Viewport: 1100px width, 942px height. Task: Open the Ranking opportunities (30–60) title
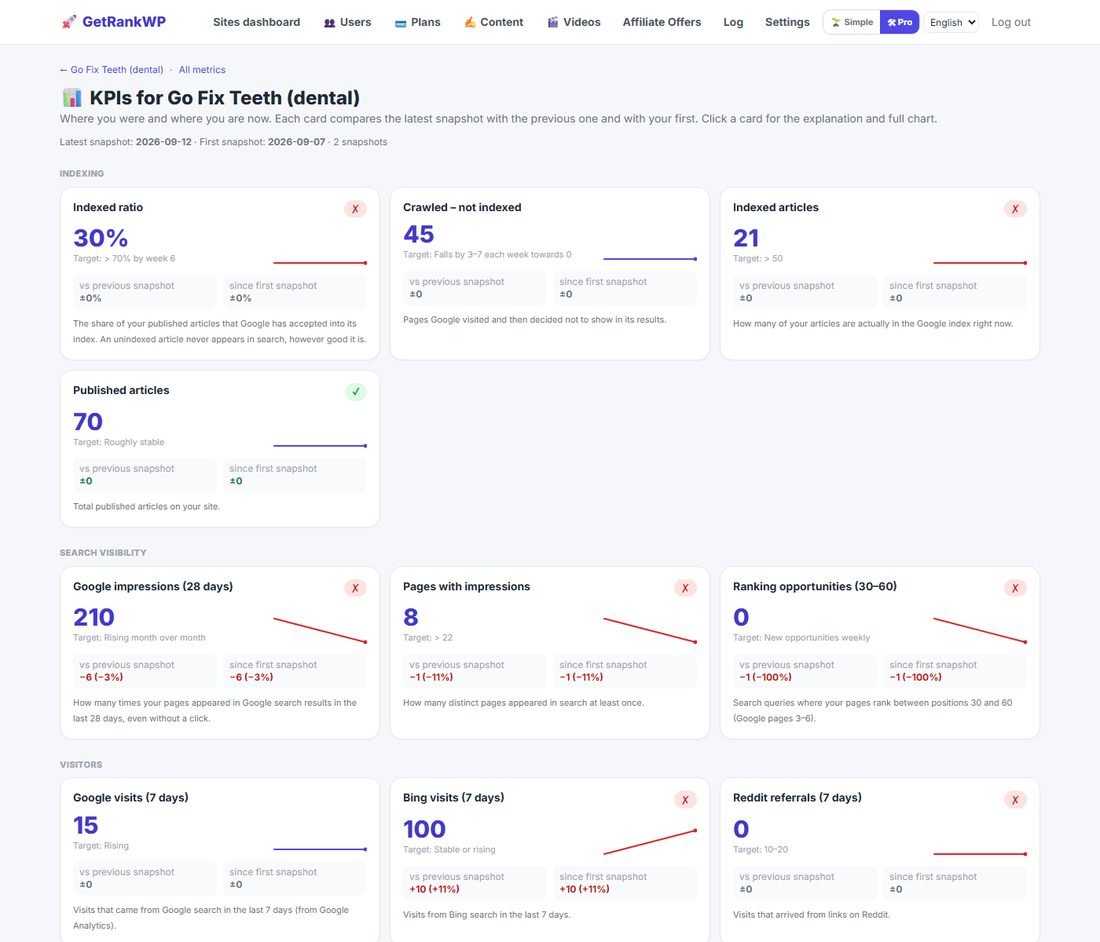815,586
